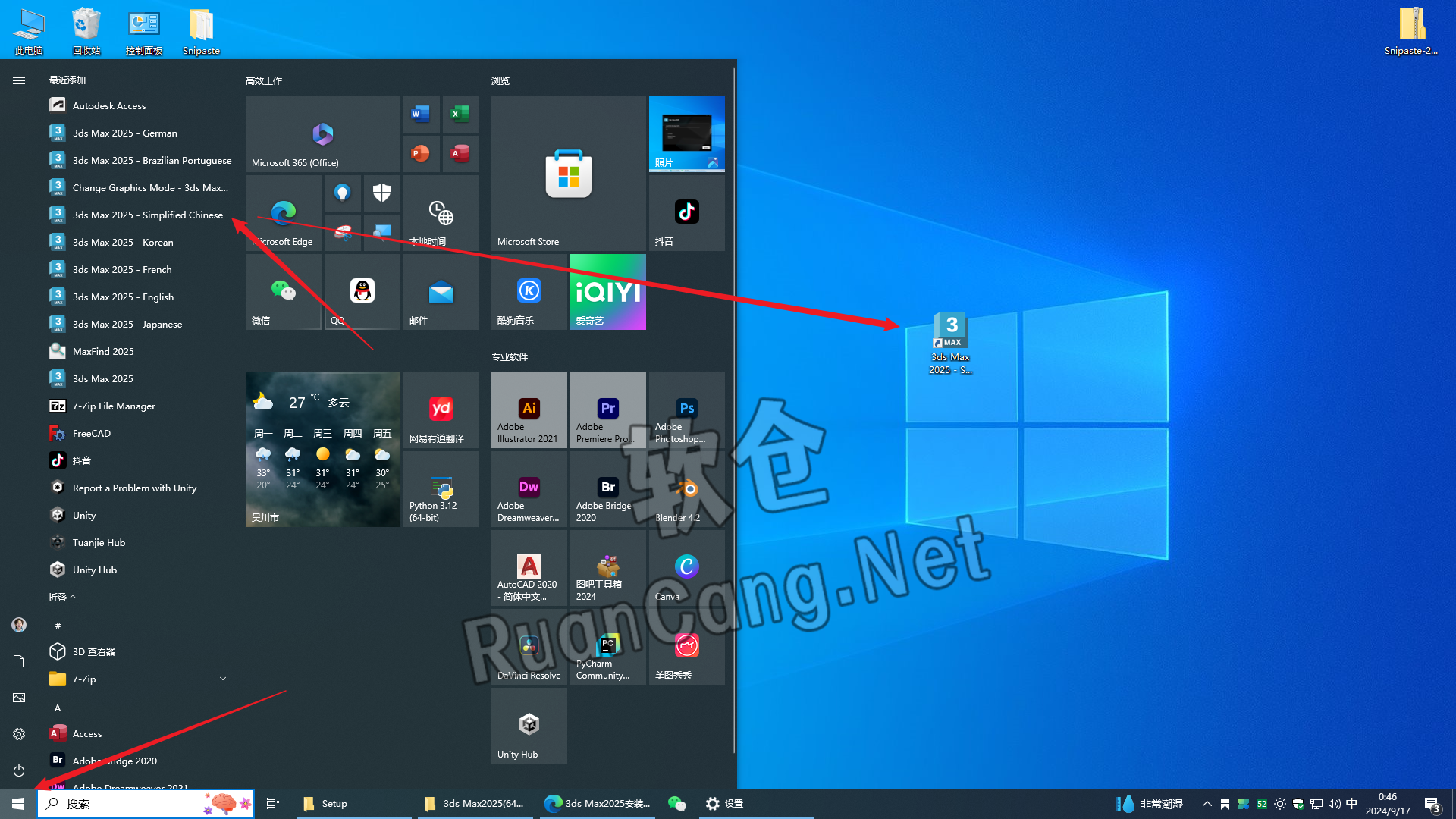Screen dimensions: 1456x819
Task: Open the volume control in system tray
Action: pos(1334,804)
